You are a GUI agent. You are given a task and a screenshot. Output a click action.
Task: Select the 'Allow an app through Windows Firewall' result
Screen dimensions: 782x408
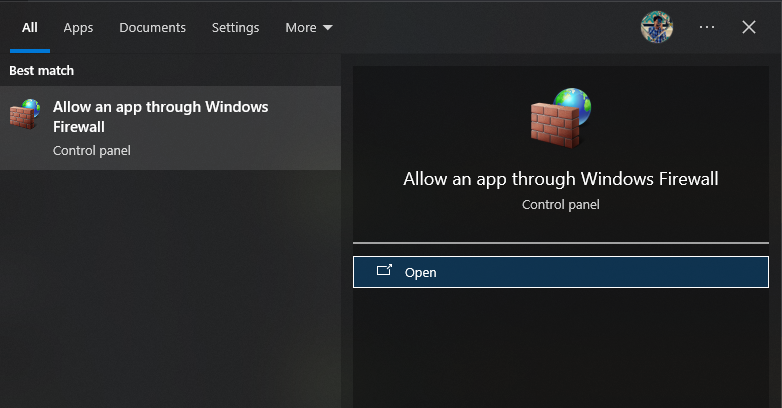coord(171,128)
